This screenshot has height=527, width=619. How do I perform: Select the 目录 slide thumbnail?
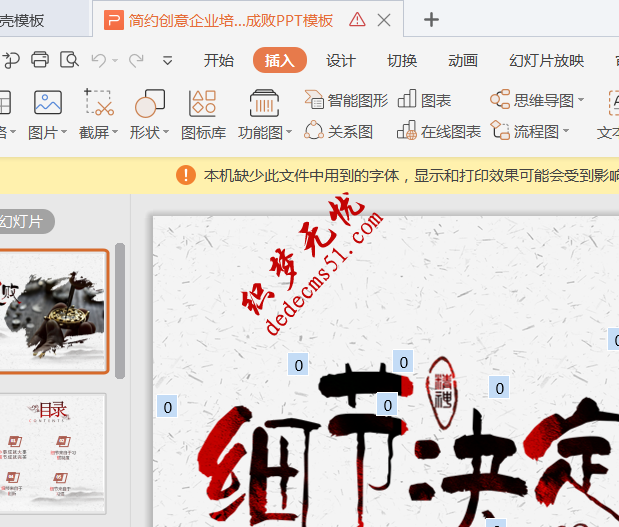(x=53, y=454)
